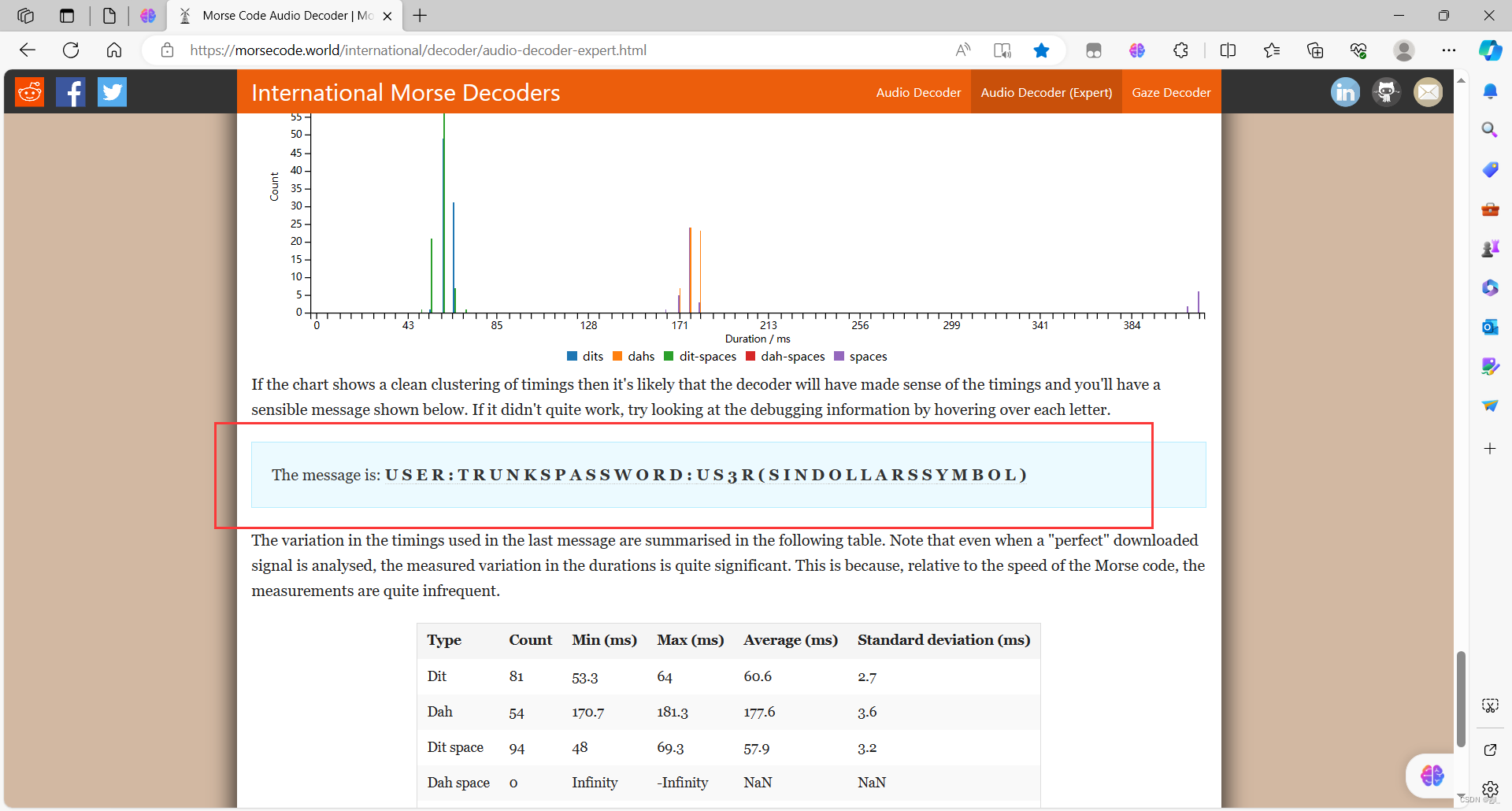Open the sidebar shopping tag icon
This screenshot has height=811, width=1512.
click(x=1490, y=169)
